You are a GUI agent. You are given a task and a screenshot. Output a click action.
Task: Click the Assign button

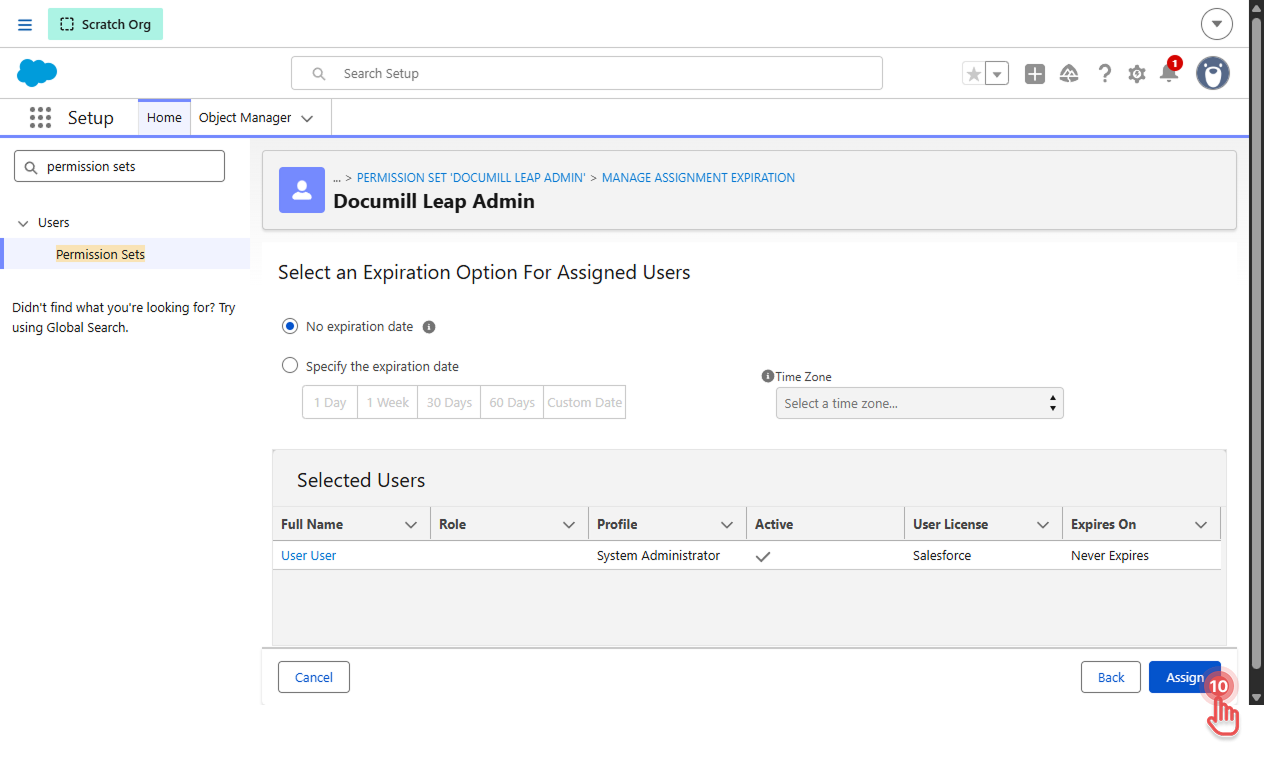tap(1185, 677)
